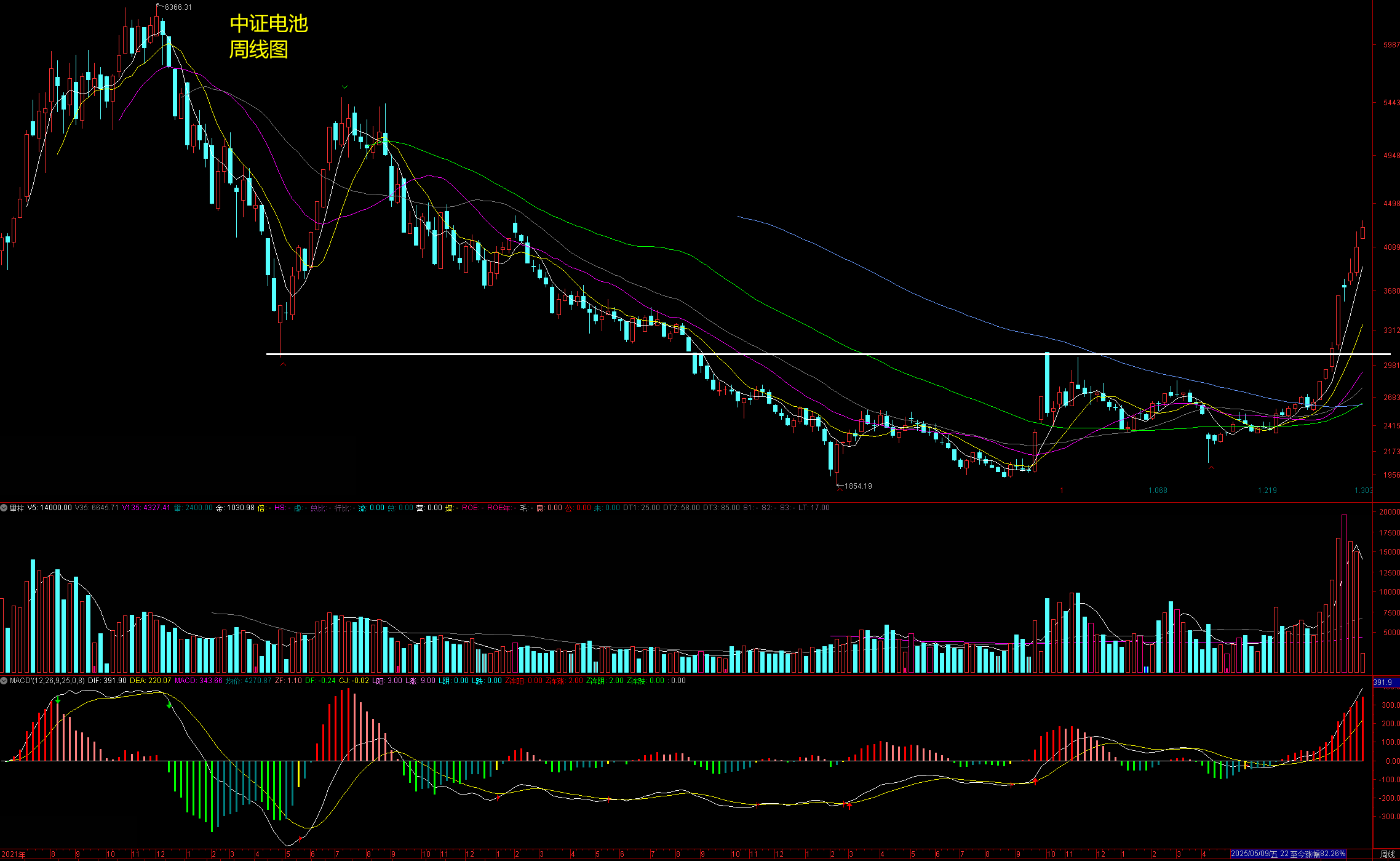The height and width of the screenshot is (861, 1400).
Task: Click the 1854.19 low price marker
Action: click(x=857, y=486)
